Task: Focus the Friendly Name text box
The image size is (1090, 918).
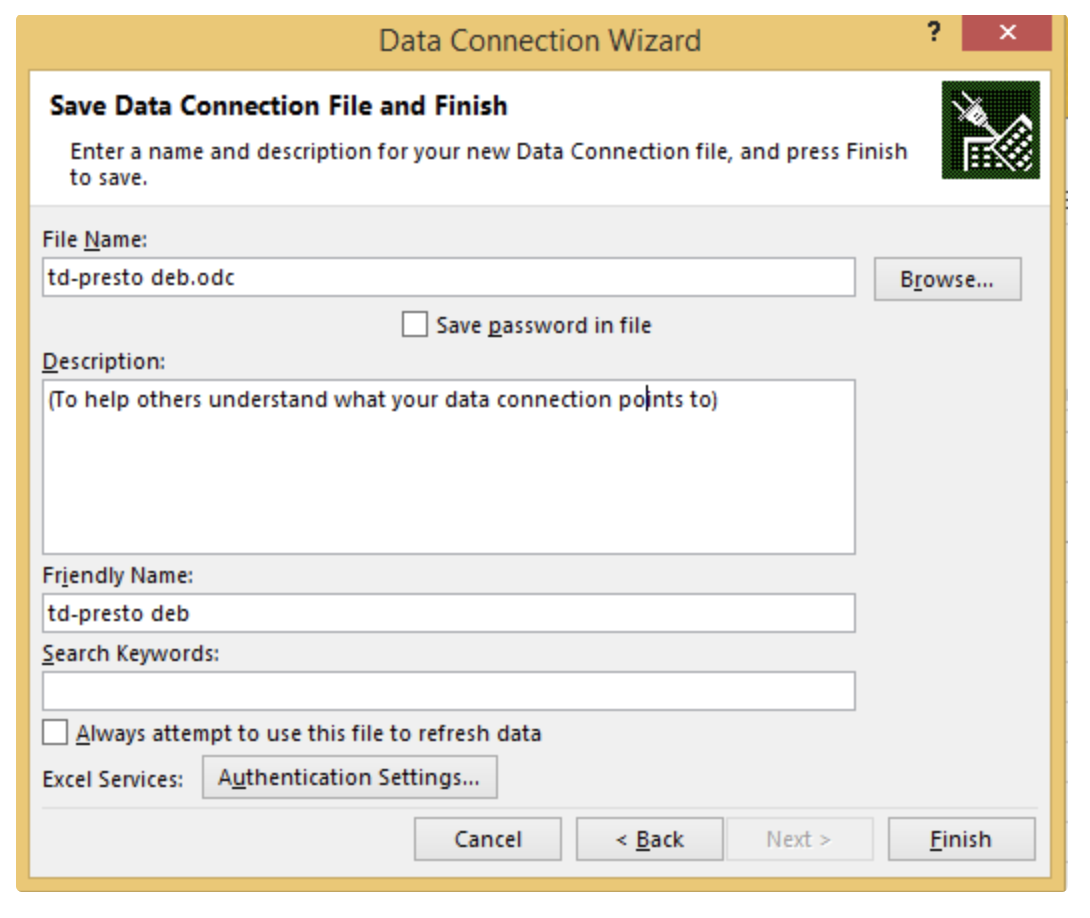Action: pos(448,613)
